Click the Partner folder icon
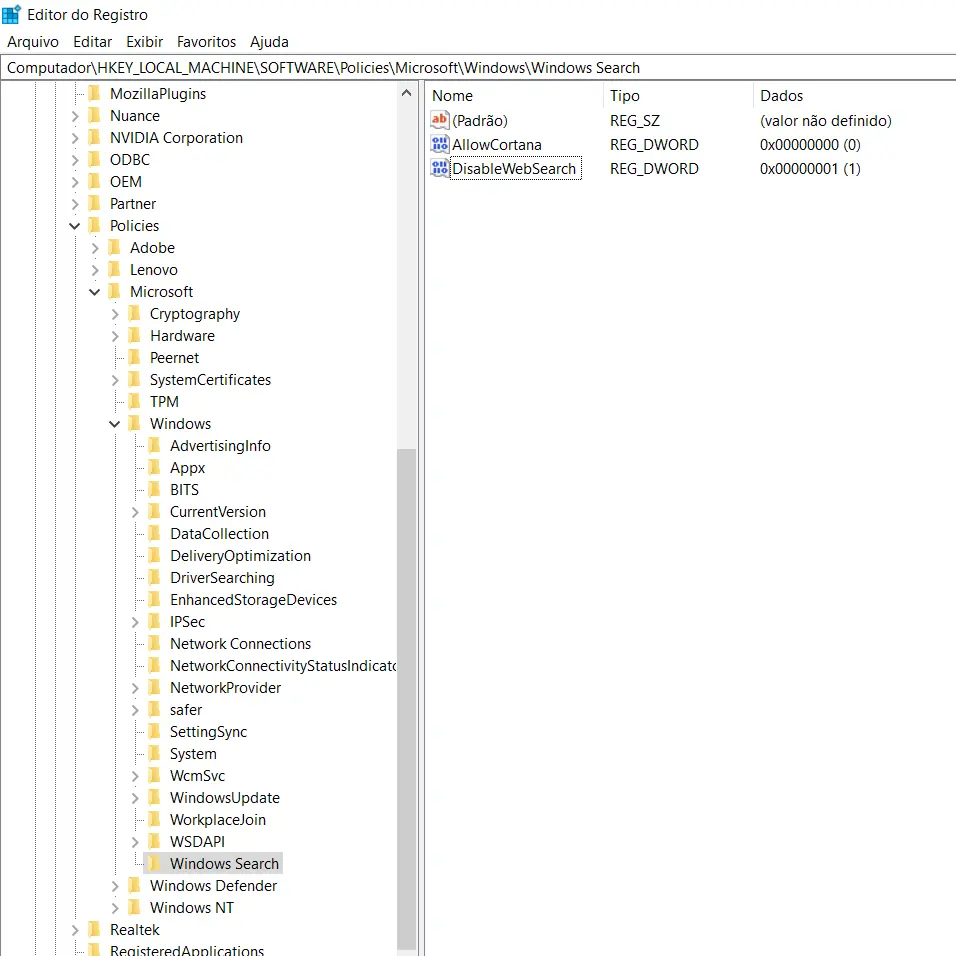 (x=95, y=203)
